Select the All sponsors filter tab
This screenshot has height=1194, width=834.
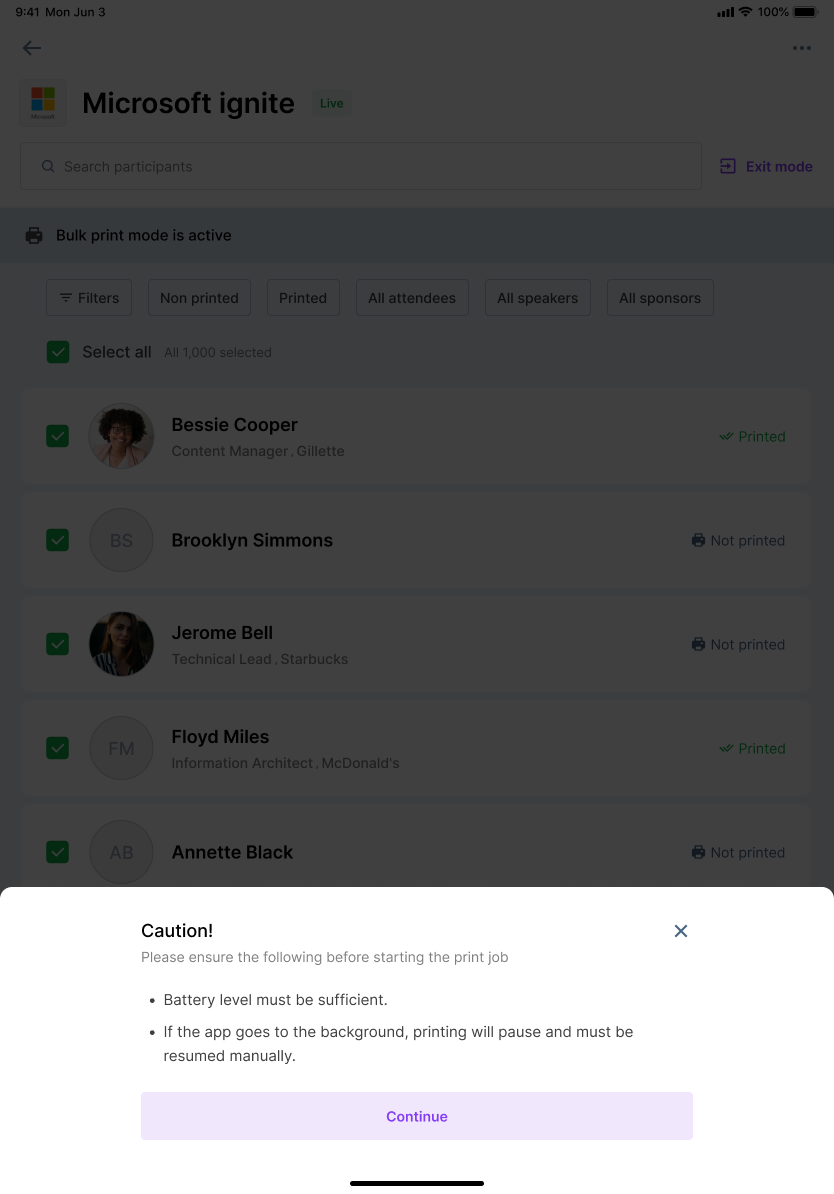point(660,298)
